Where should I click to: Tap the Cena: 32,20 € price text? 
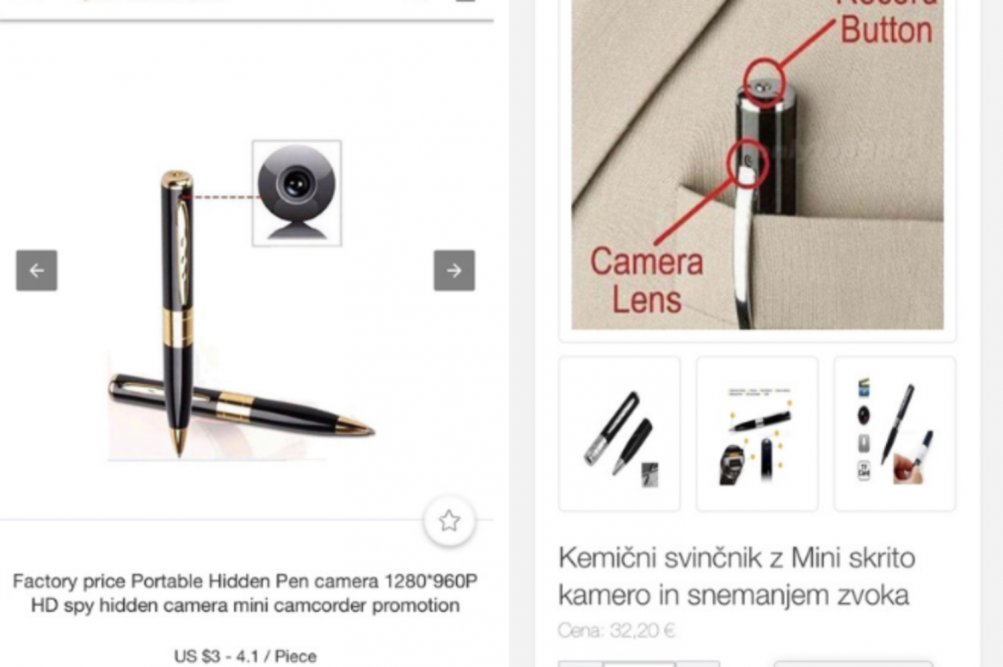617,631
